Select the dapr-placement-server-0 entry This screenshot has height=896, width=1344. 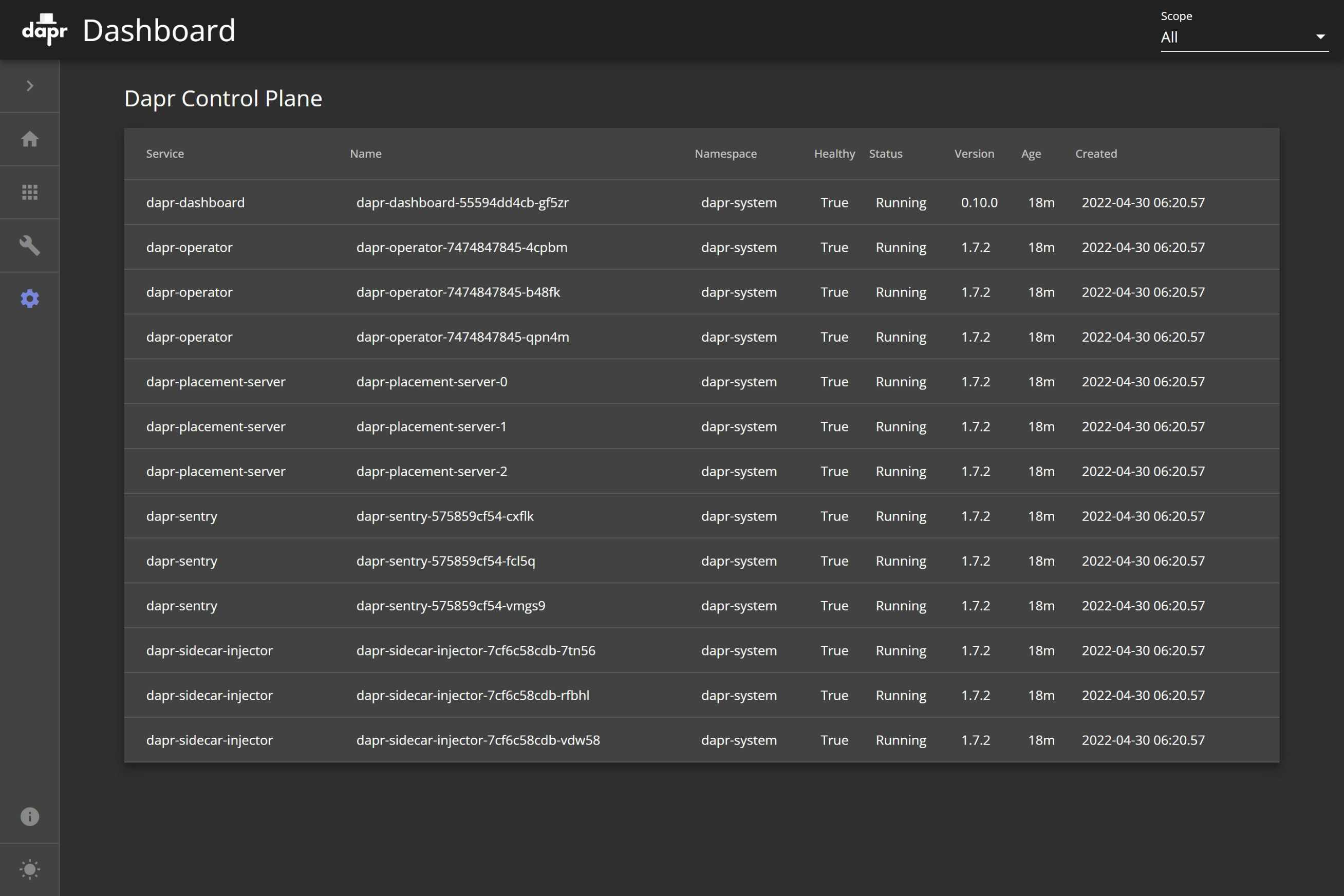pyautogui.click(x=432, y=381)
